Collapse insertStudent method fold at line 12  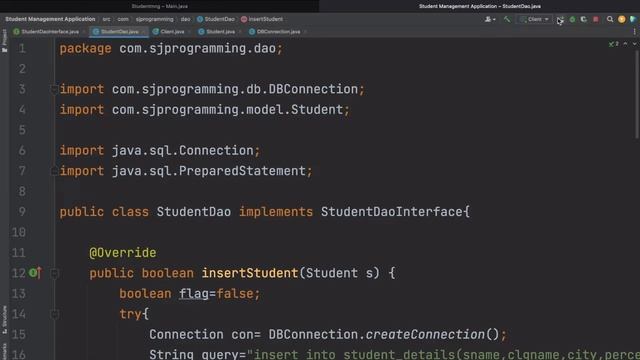(54, 273)
